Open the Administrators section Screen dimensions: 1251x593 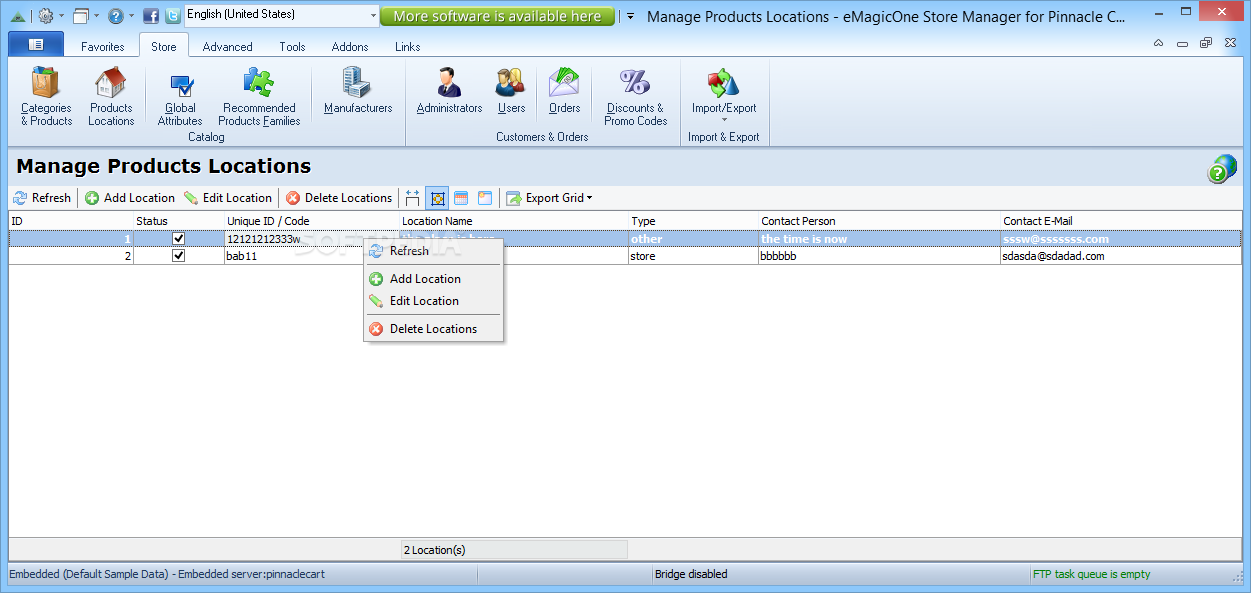coord(449,91)
